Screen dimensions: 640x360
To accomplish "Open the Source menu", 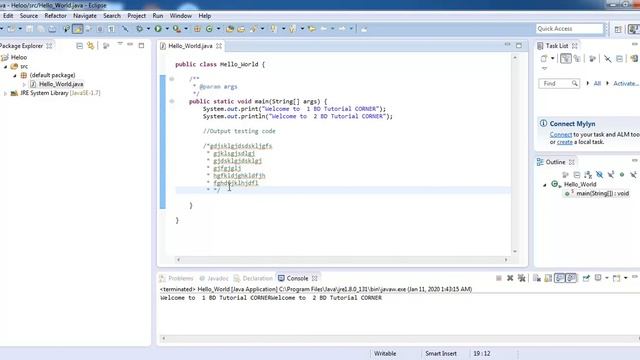I will click(x=29, y=16).
